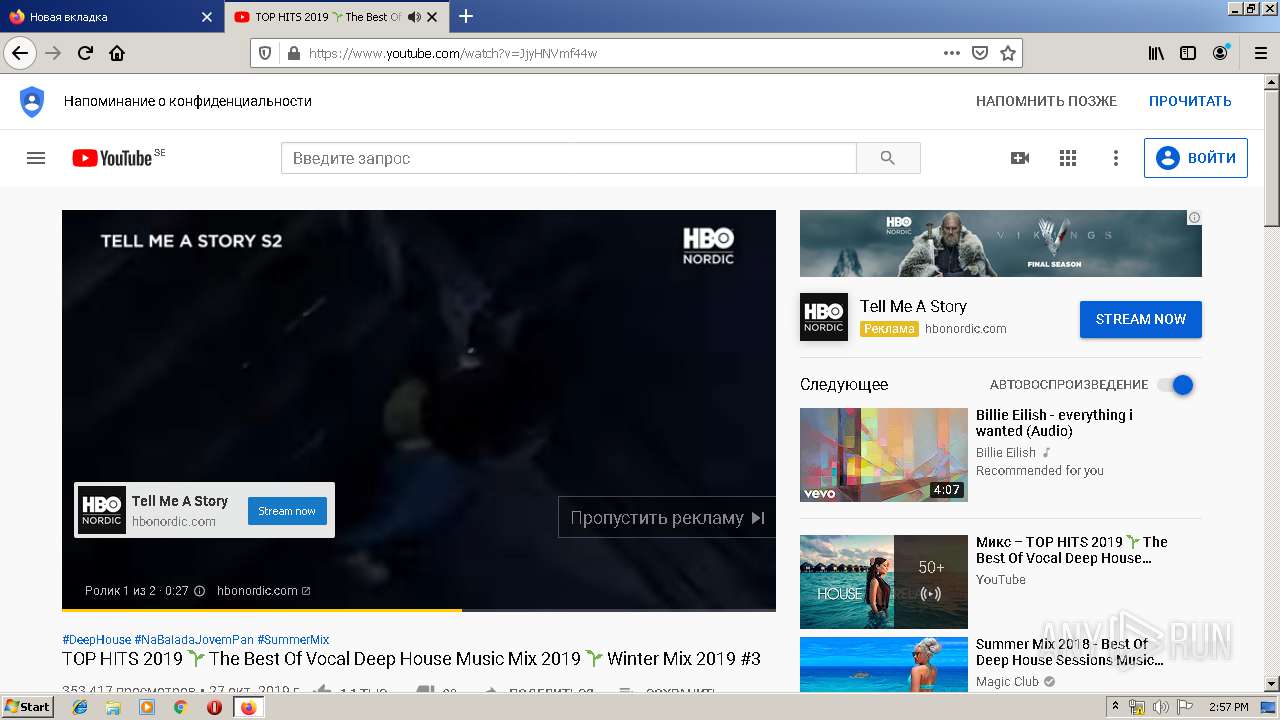1280x720 pixels.
Task: Open YouTube settings three-dot menu
Action: [x=1116, y=158]
